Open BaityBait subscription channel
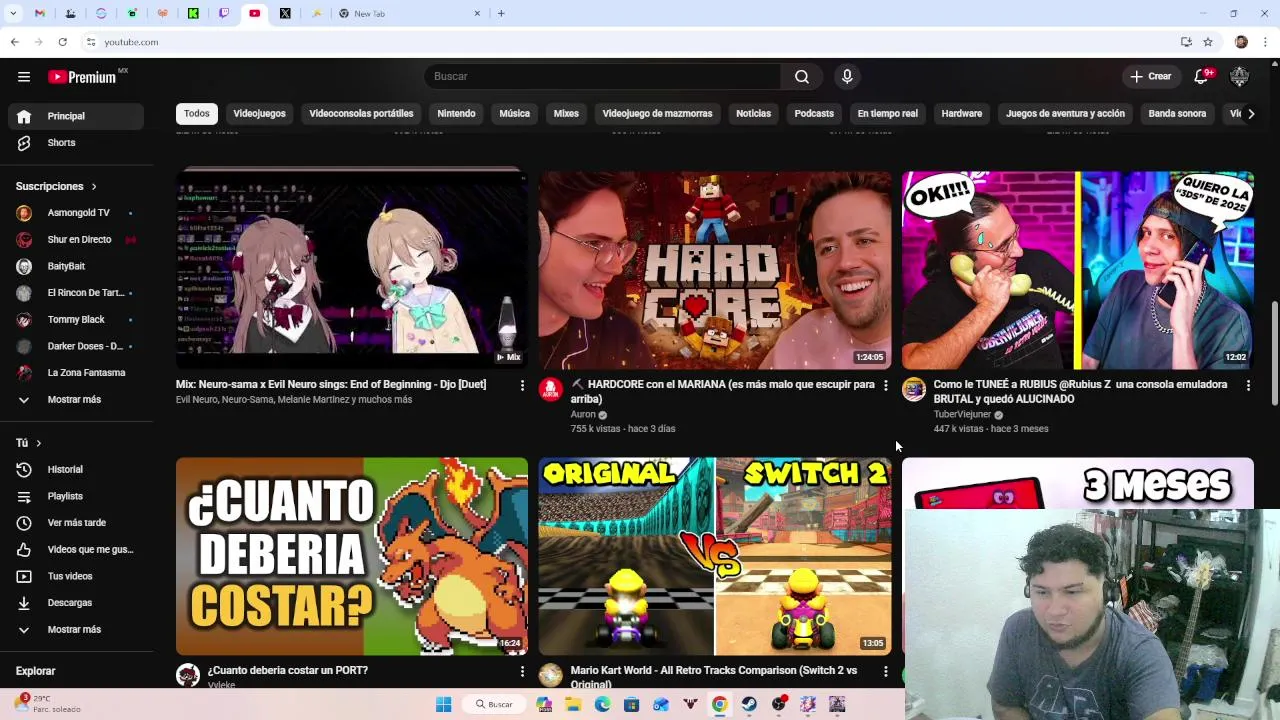Viewport: 1280px width, 720px height. tap(76, 267)
